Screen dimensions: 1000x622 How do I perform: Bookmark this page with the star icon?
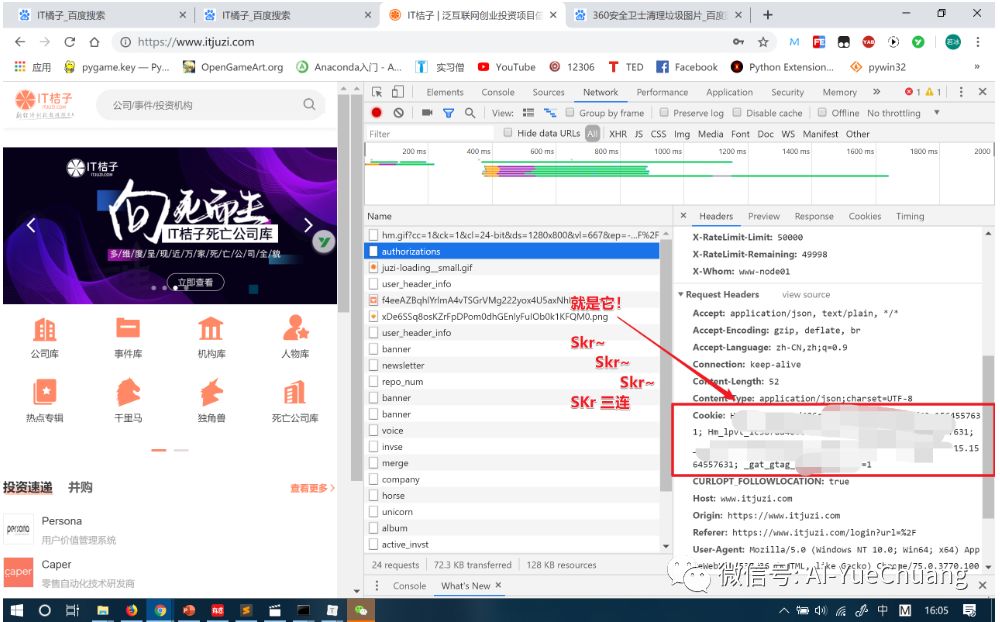[x=763, y=42]
